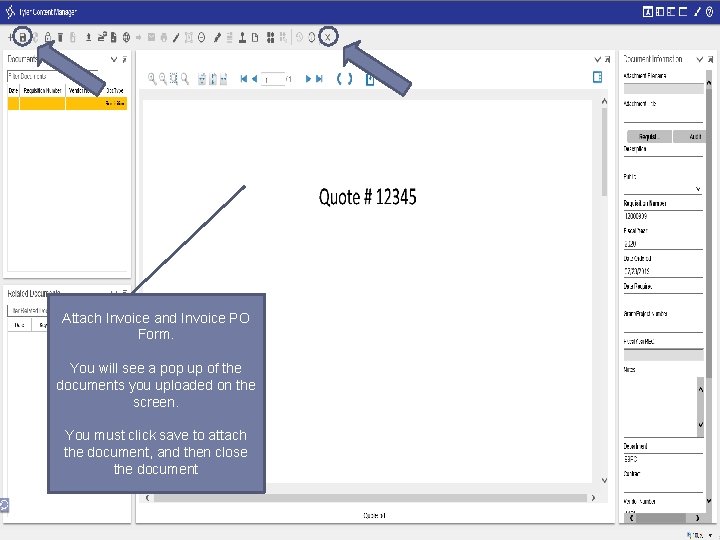Collapse the Documents panel chevron
Viewport: 720px width, 540px height.
click(114, 59)
